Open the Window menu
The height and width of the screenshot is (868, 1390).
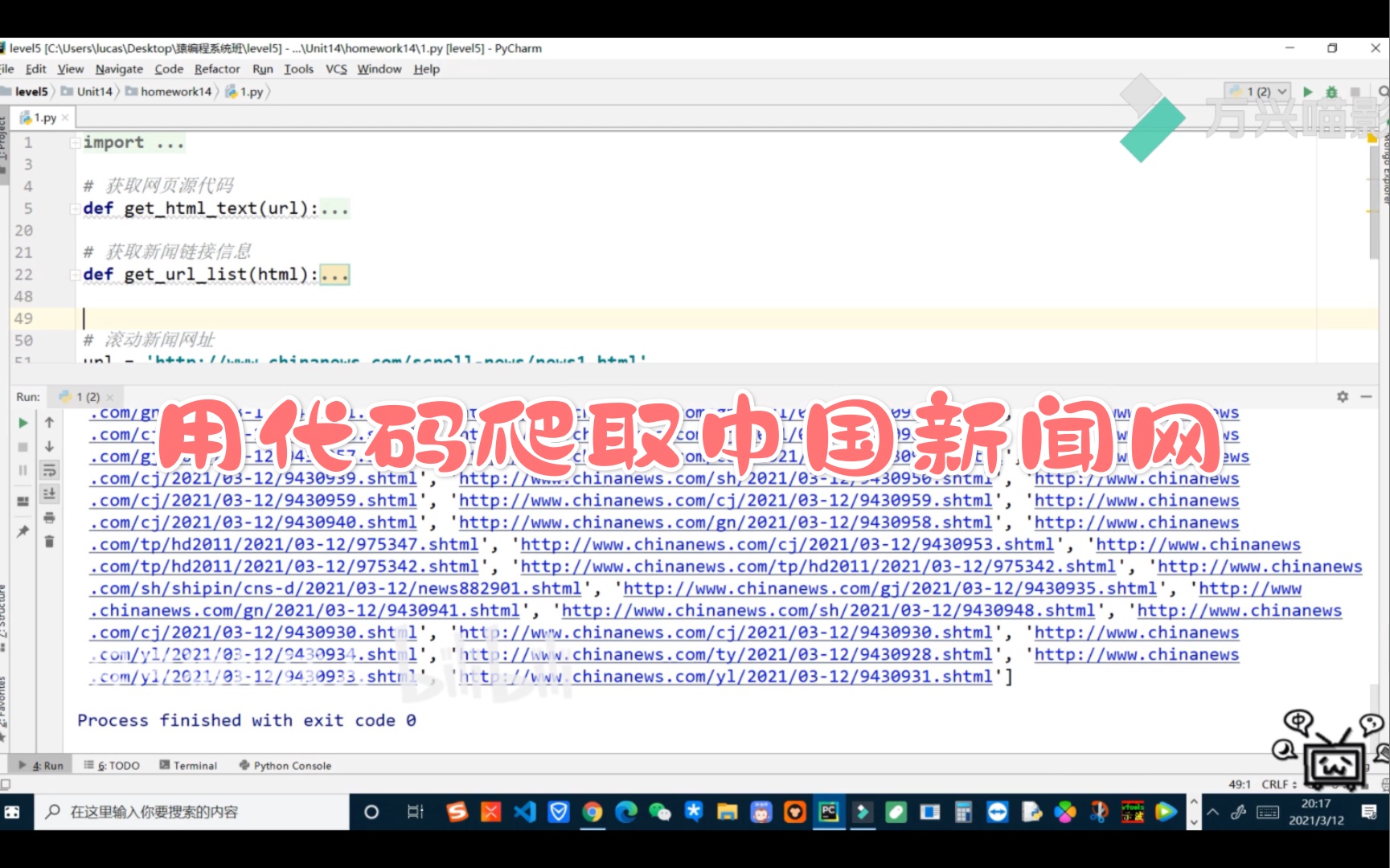pos(379,69)
